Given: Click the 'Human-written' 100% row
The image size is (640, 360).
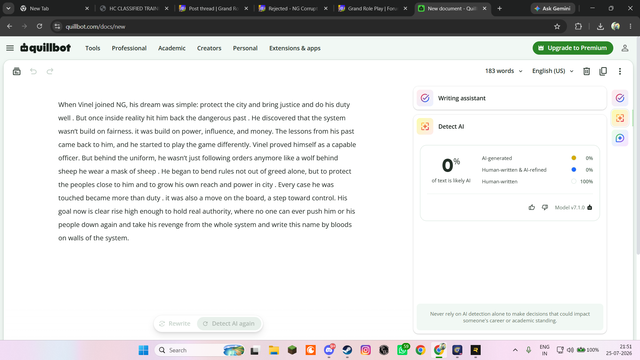Looking at the screenshot, I should click(537, 181).
